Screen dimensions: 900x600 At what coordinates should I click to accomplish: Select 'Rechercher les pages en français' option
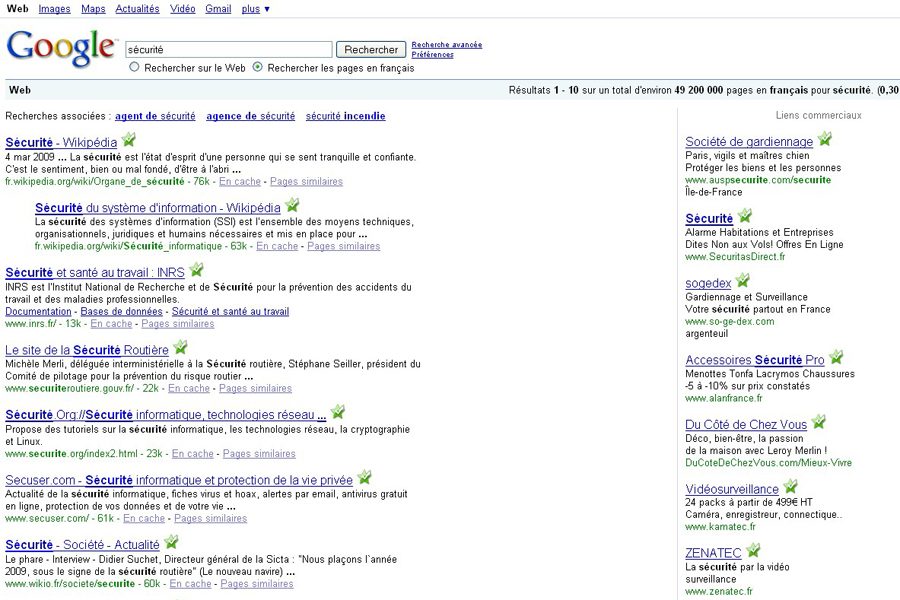coord(258,68)
